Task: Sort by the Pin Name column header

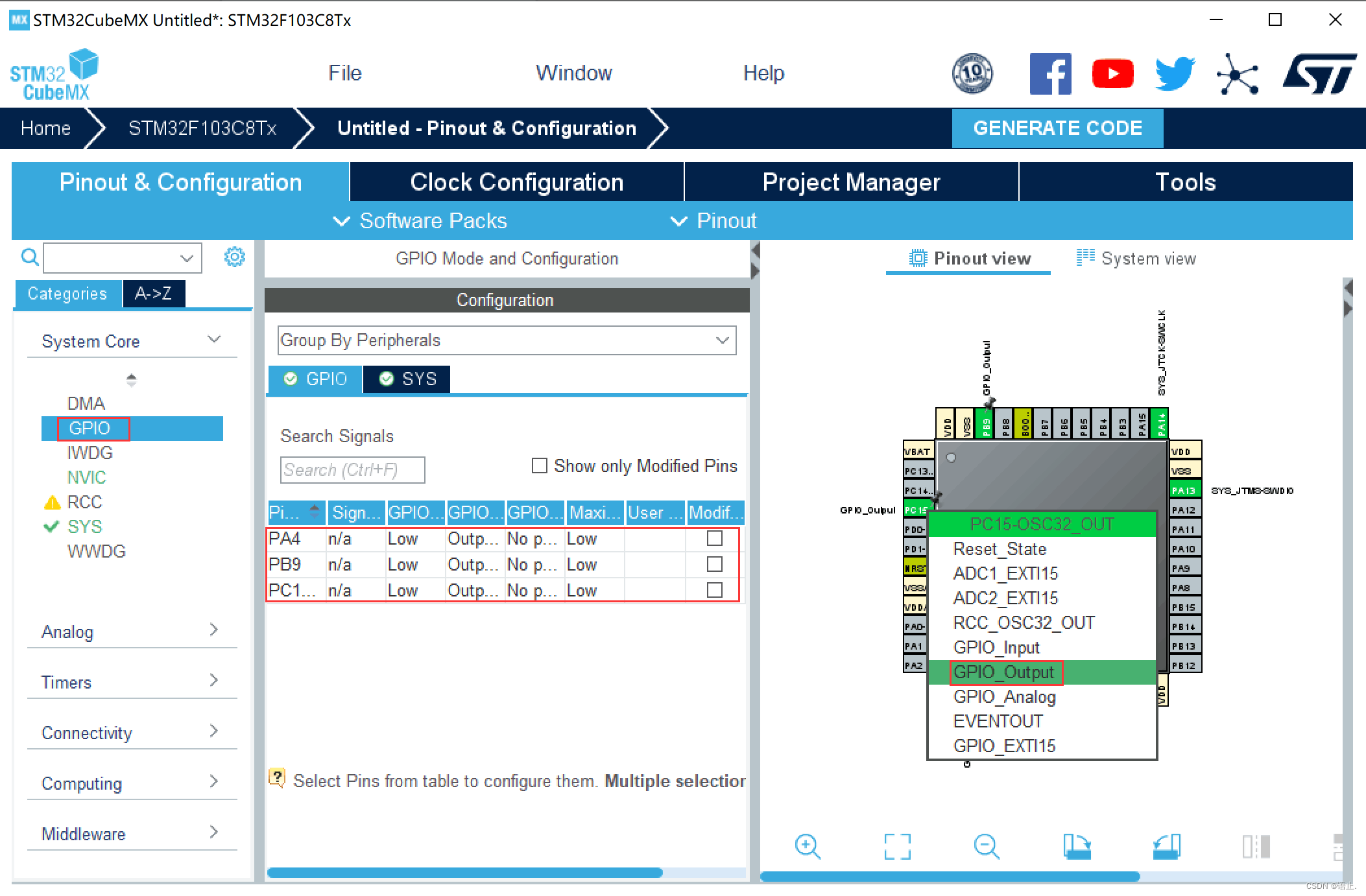Action: coord(296,513)
